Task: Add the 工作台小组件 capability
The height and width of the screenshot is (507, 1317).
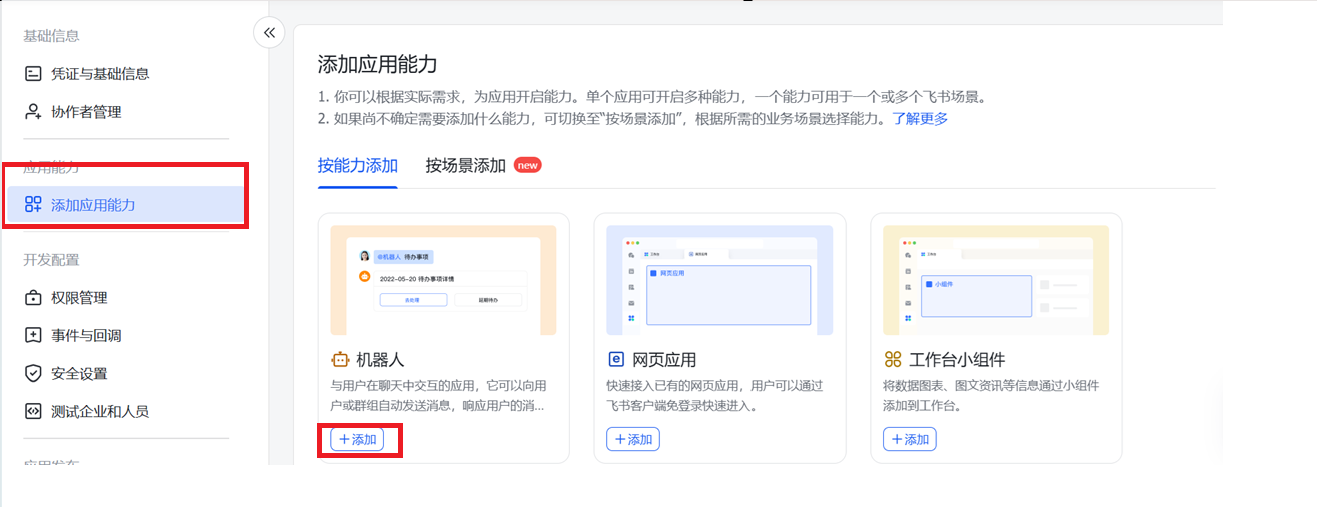Action: point(910,439)
